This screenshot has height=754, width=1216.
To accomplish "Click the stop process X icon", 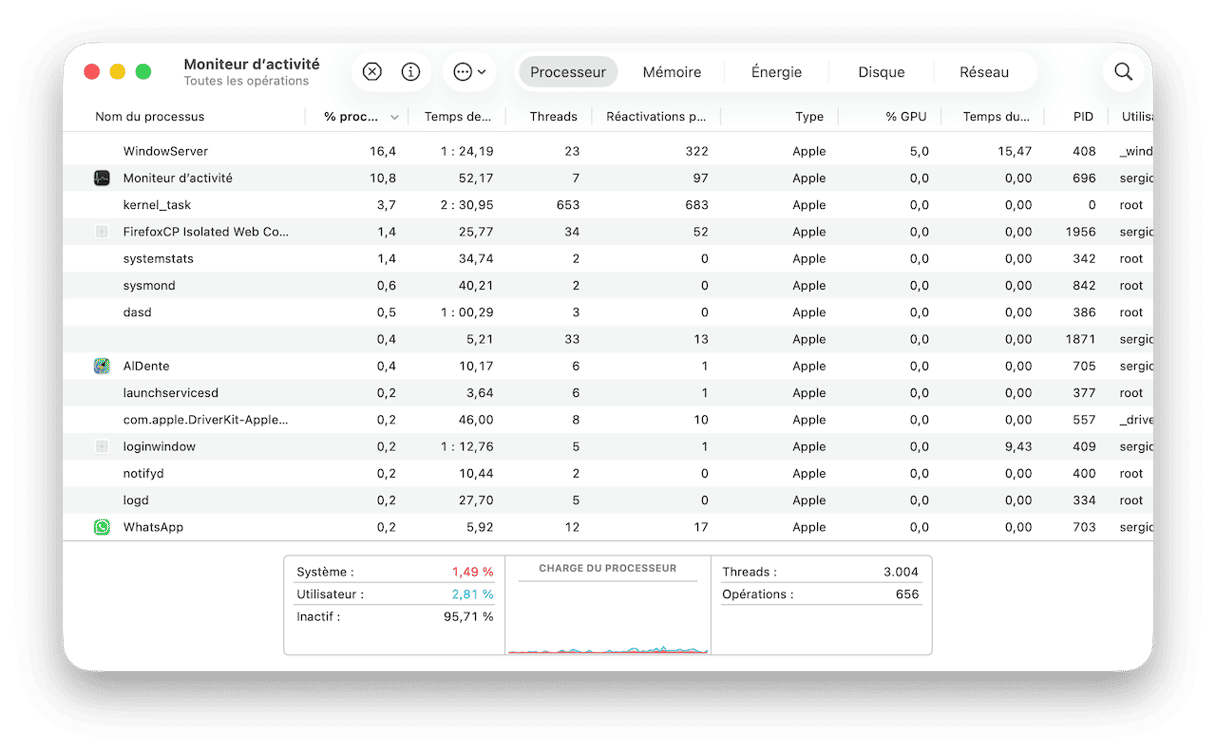I will coord(372,72).
